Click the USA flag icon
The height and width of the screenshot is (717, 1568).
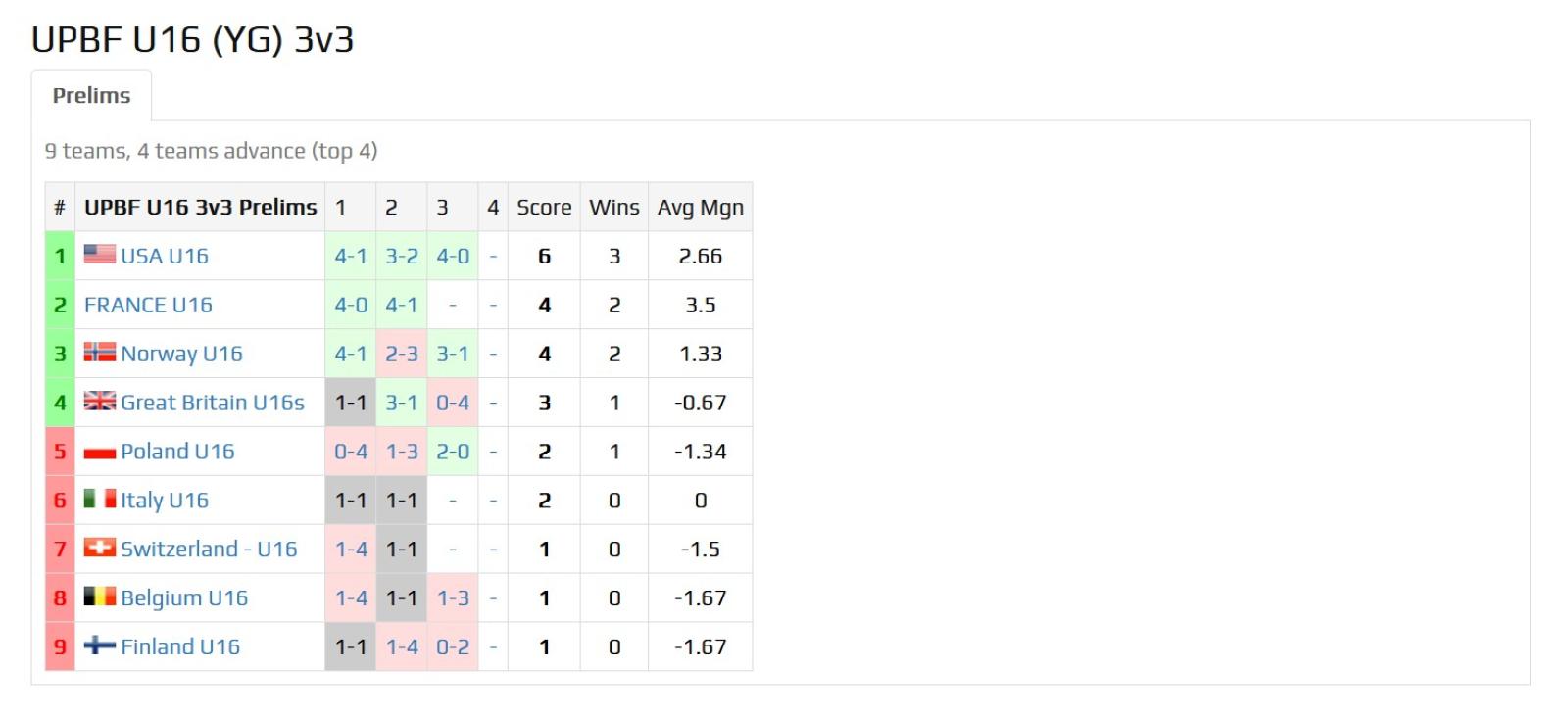tap(99, 255)
